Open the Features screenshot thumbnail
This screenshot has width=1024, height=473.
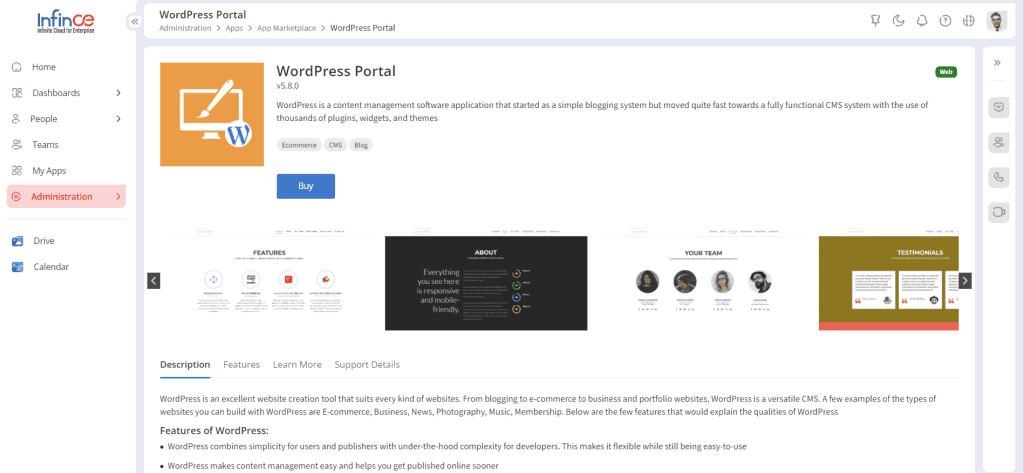tap(269, 280)
